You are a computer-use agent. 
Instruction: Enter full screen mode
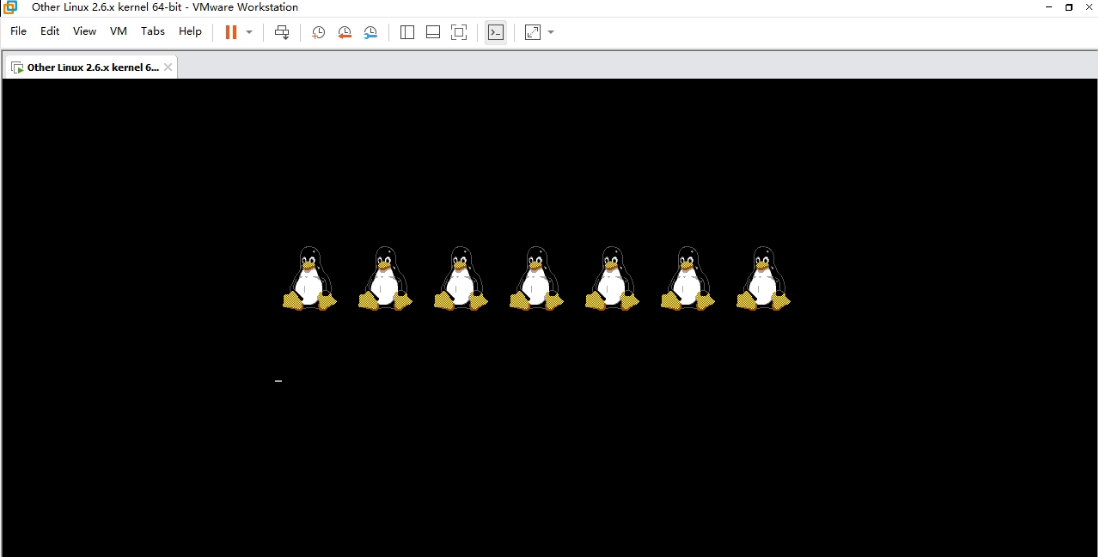click(x=459, y=32)
